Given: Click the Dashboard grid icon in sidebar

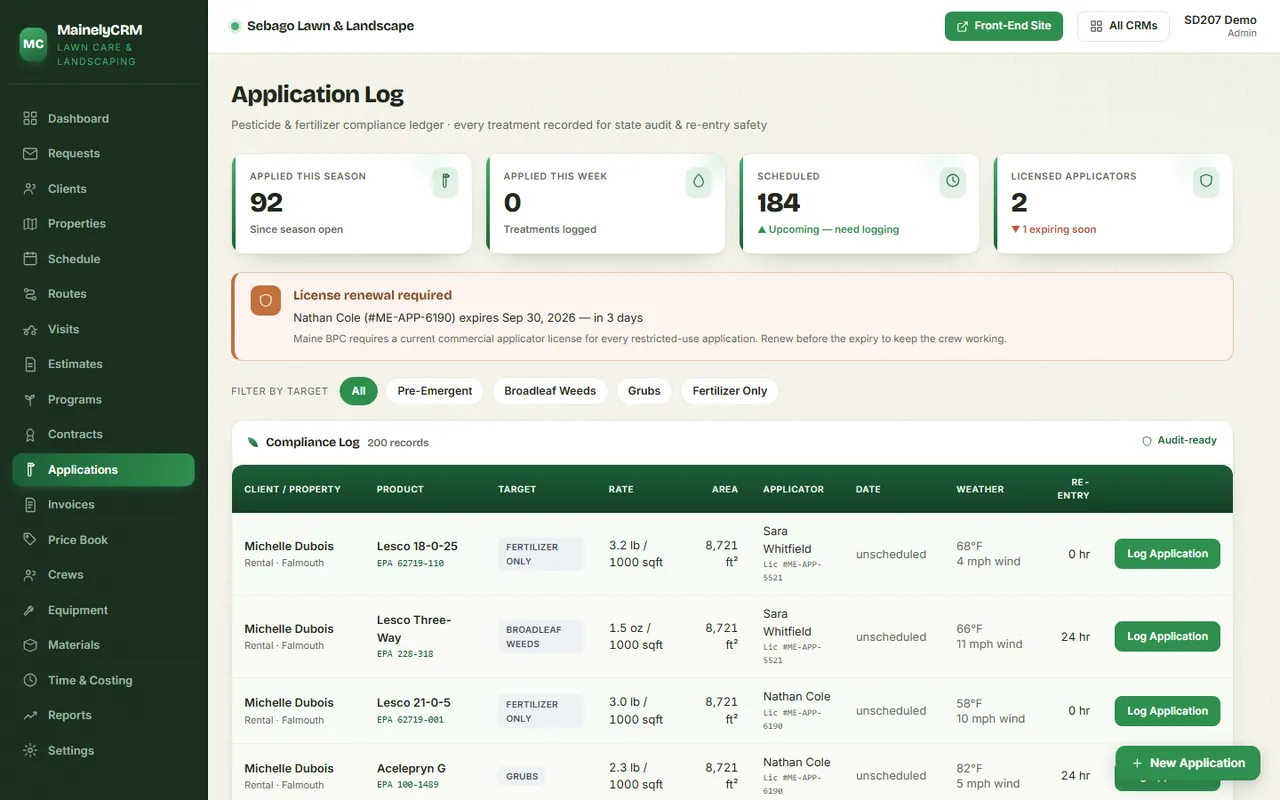Looking at the screenshot, I should (30, 118).
